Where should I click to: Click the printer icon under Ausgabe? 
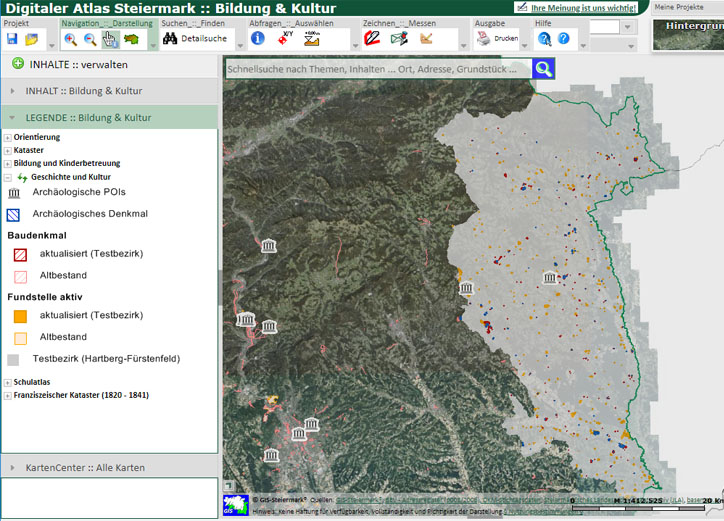click(483, 39)
